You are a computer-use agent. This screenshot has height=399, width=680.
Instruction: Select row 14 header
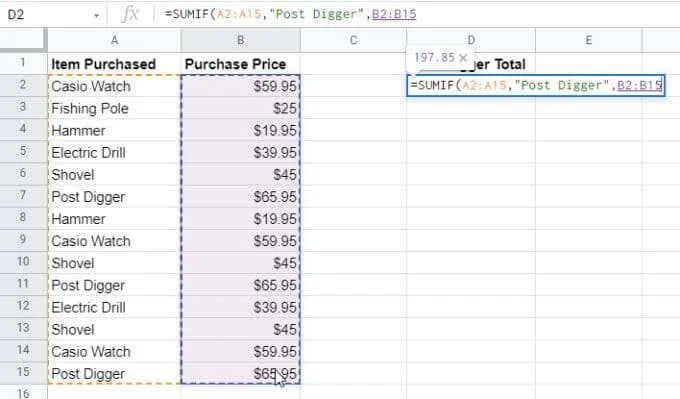pos(23,351)
